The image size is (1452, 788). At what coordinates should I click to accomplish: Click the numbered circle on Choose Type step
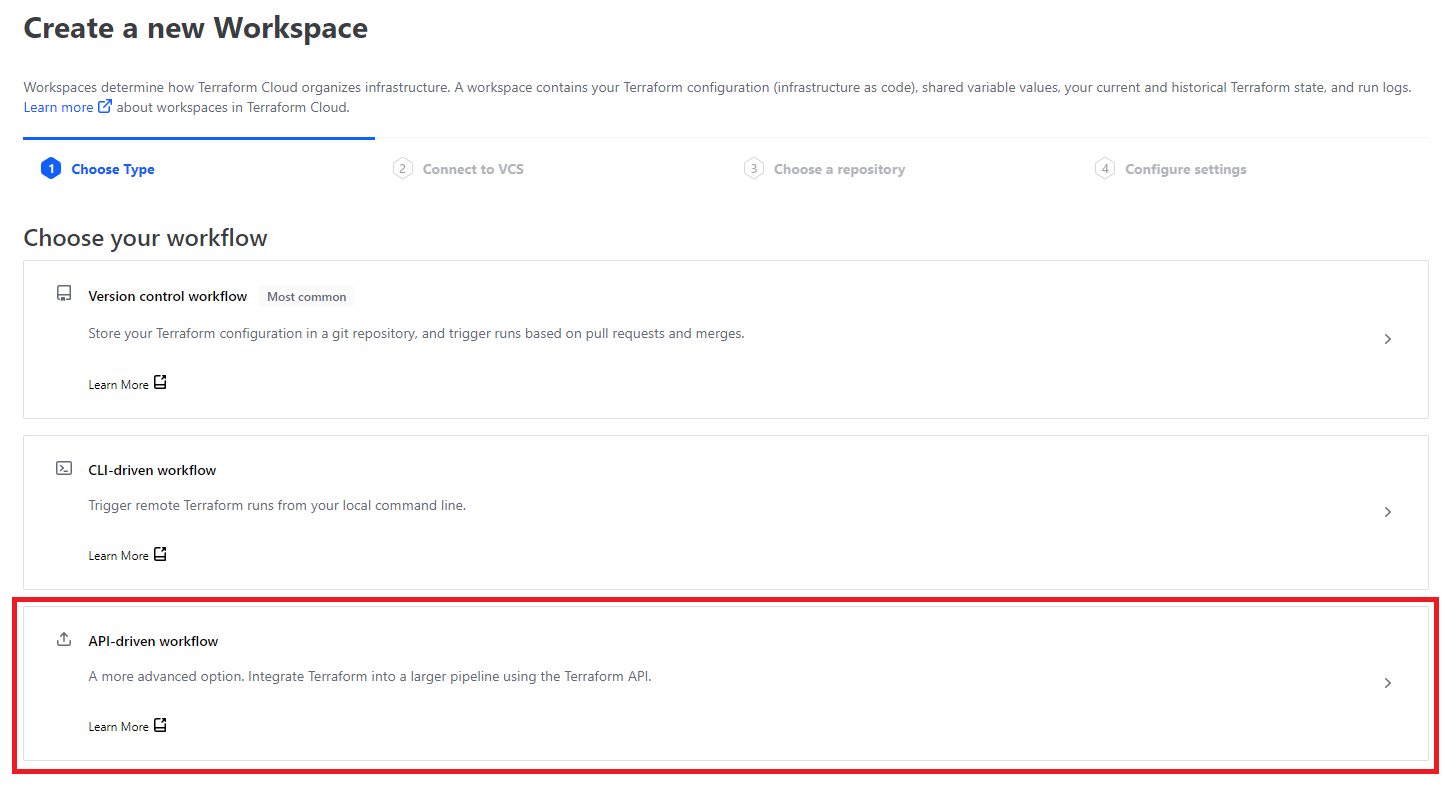(x=51, y=168)
